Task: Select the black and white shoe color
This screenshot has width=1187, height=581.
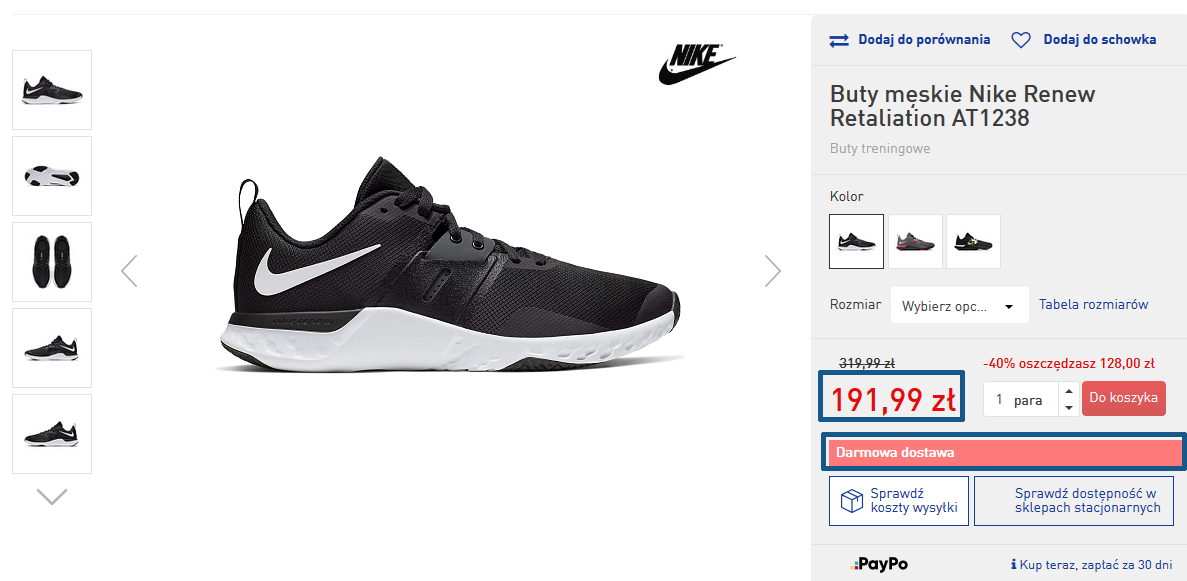Action: pyautogui.click(x=856, y=241)
